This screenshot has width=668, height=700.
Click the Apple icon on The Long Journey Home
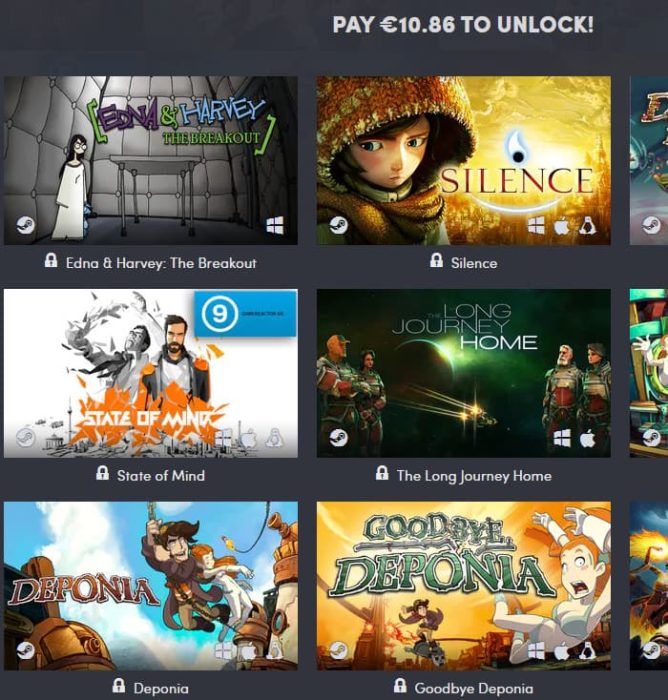point(588,438)
